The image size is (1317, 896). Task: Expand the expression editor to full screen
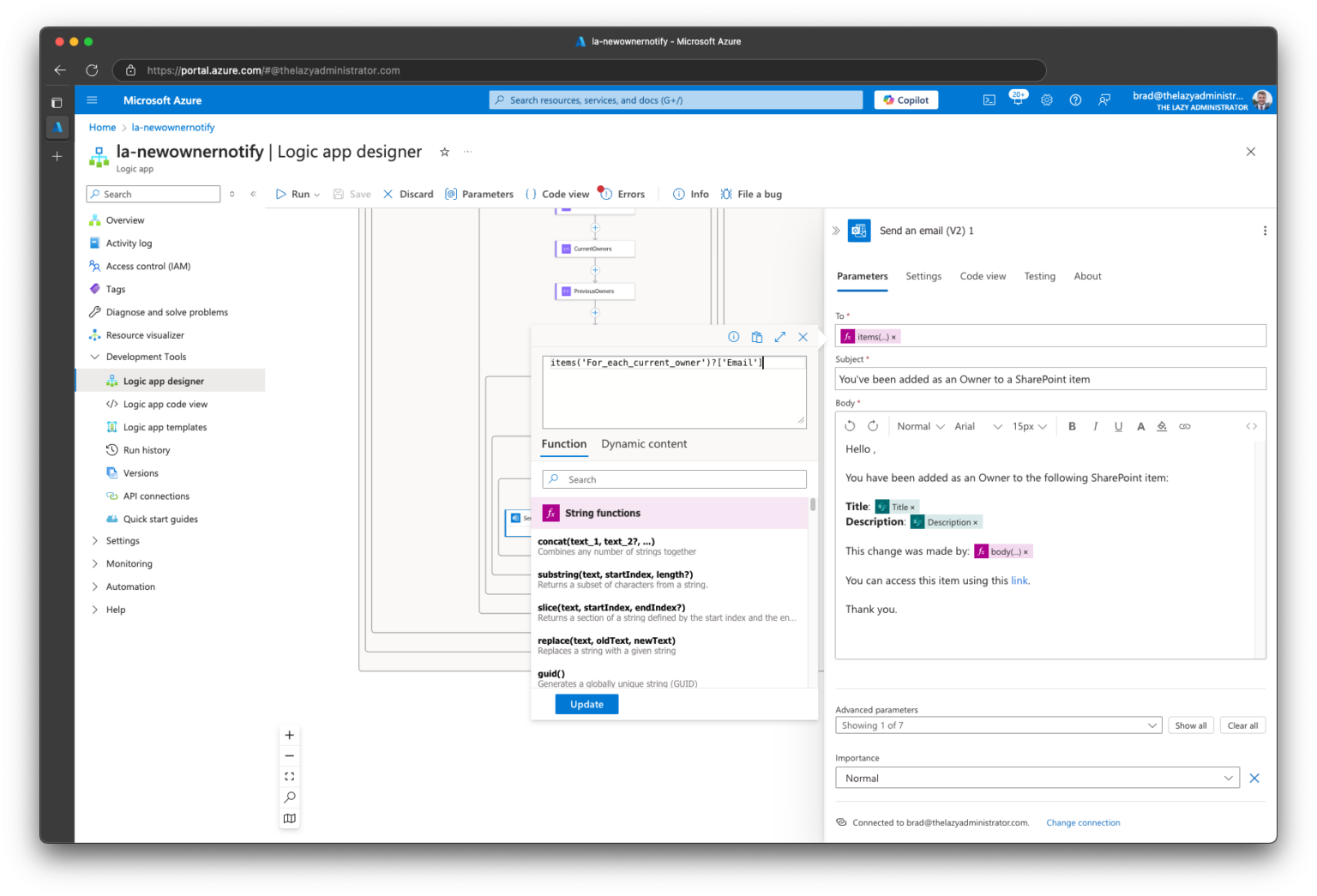(780, 337)
